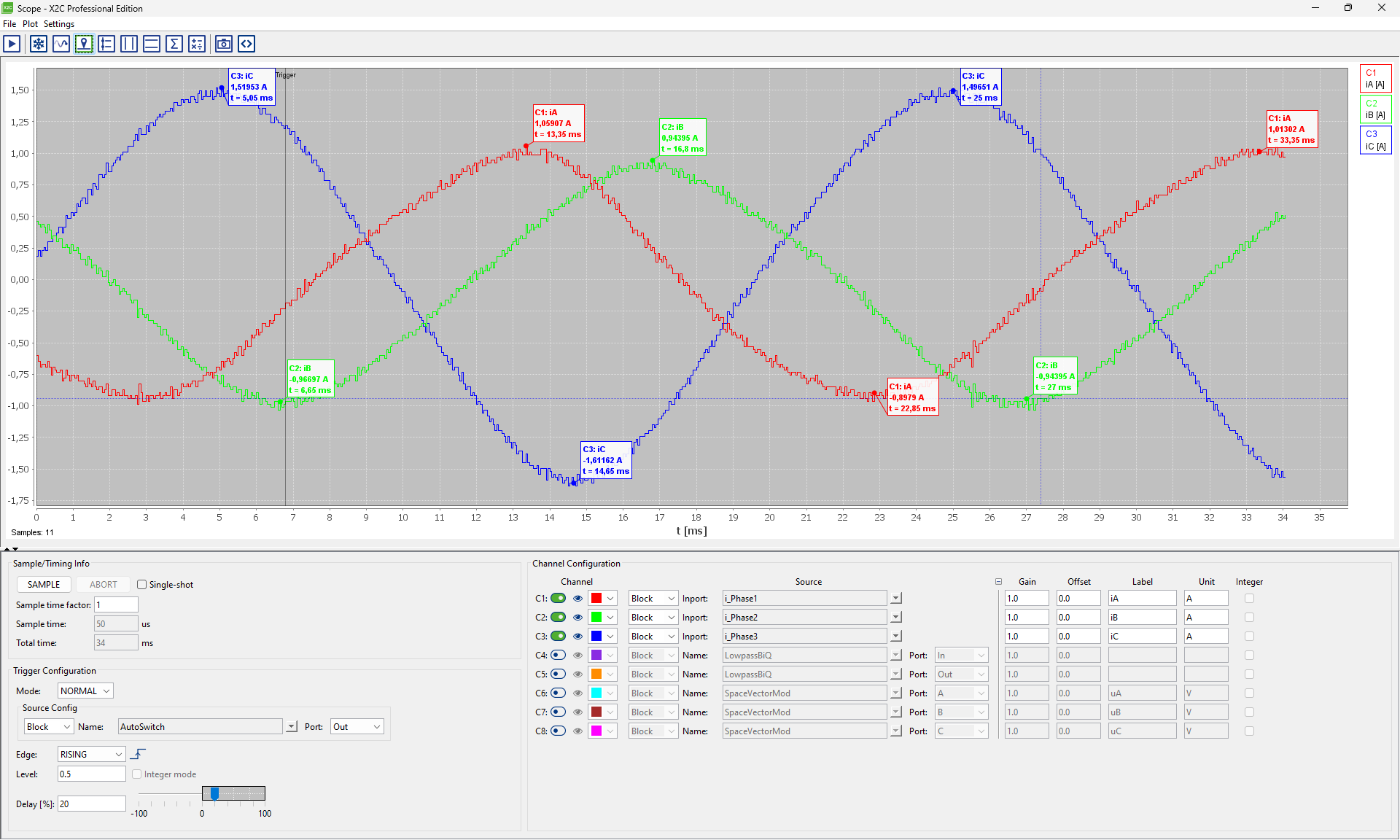Open the trigger Mode NORMAL dropdown
Image resolution: width=1400 pixels, height=840 pixels.
85,691
